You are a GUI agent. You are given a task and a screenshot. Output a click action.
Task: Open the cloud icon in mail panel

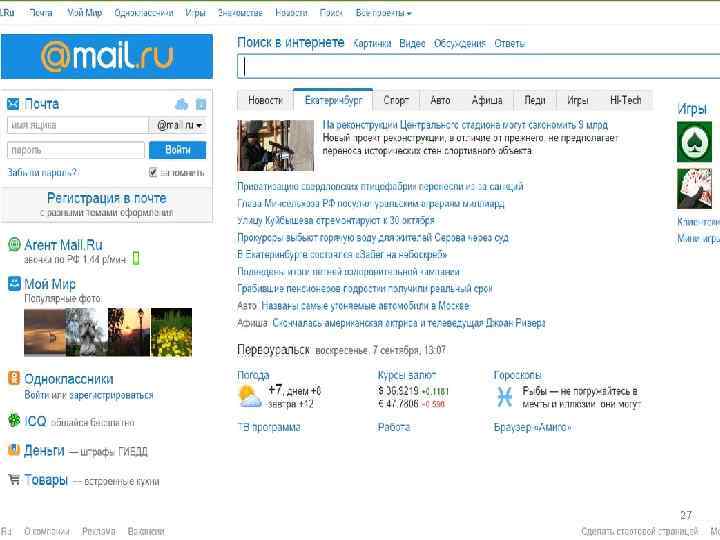[181, 104]
